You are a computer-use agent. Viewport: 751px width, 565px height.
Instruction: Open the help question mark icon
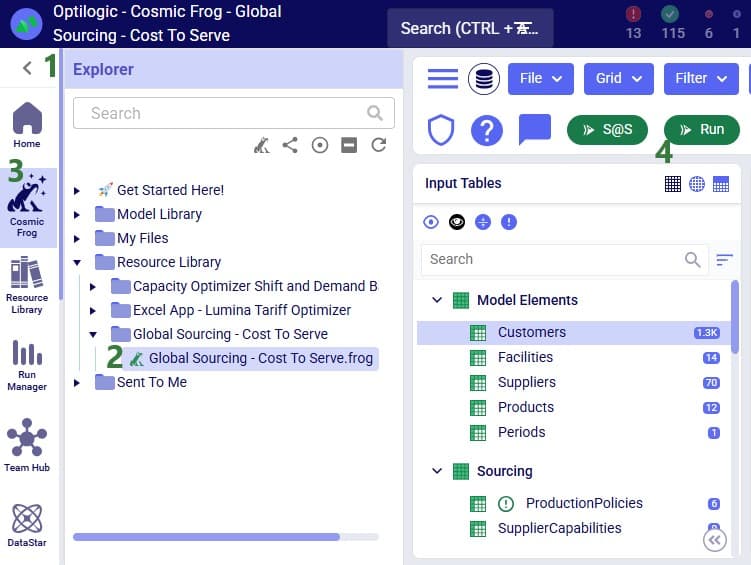tap(487, 130)
